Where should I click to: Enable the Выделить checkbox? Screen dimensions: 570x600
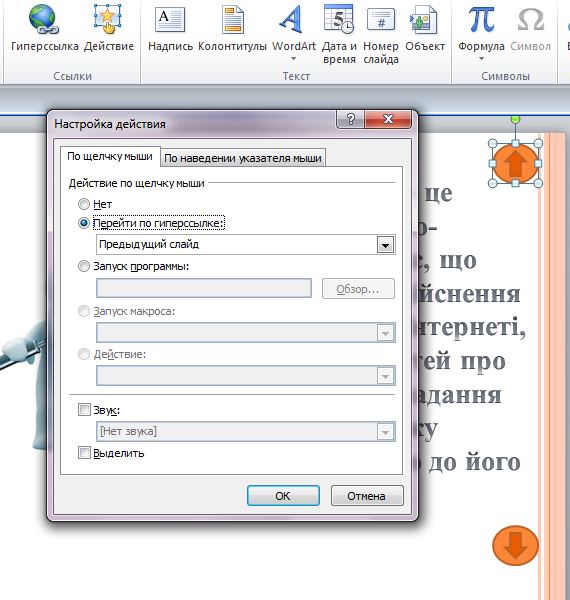(84, 453)
